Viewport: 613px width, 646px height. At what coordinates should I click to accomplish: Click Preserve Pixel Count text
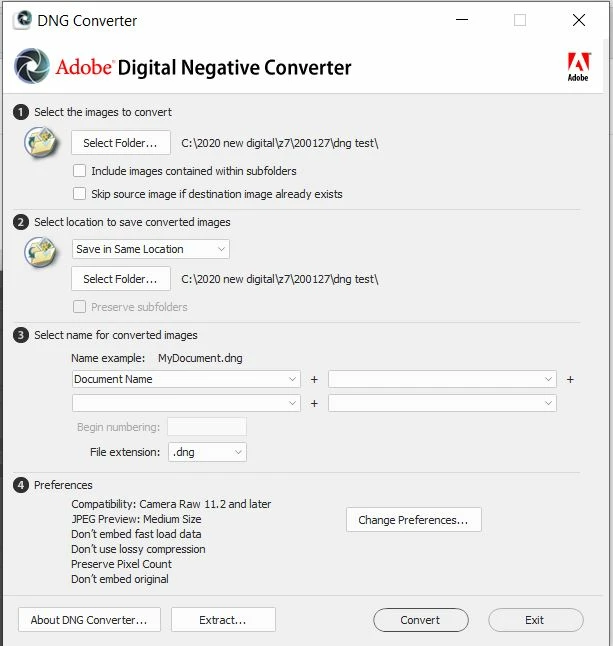click(122, 564)
